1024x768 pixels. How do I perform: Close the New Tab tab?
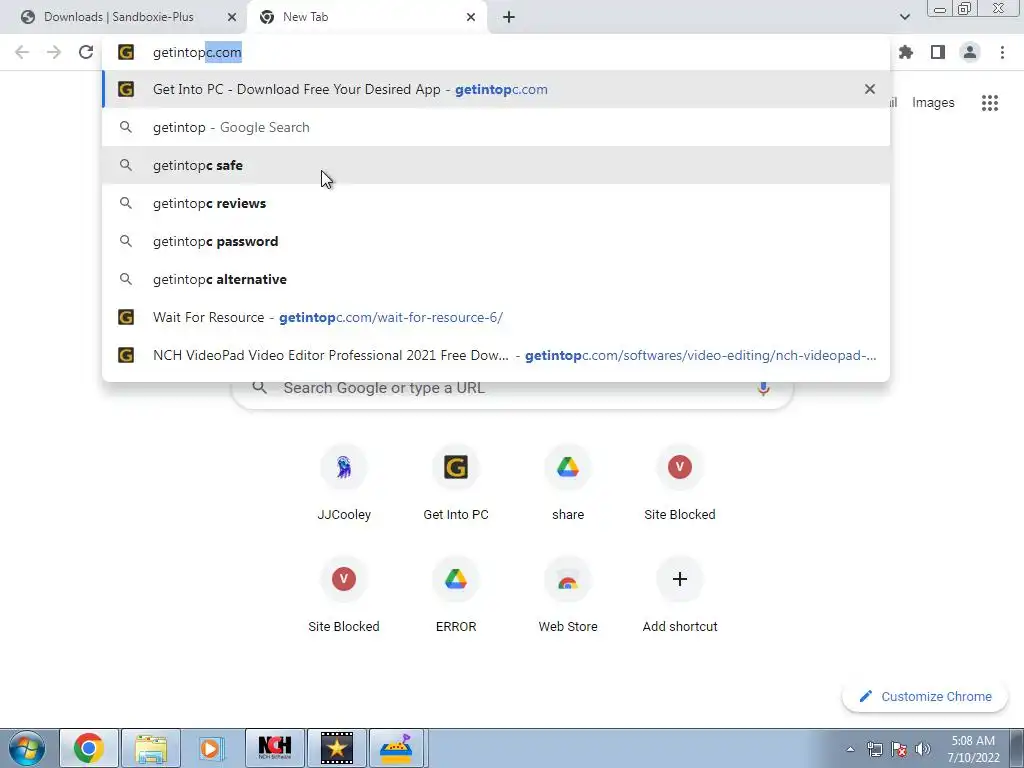(471, 17)
